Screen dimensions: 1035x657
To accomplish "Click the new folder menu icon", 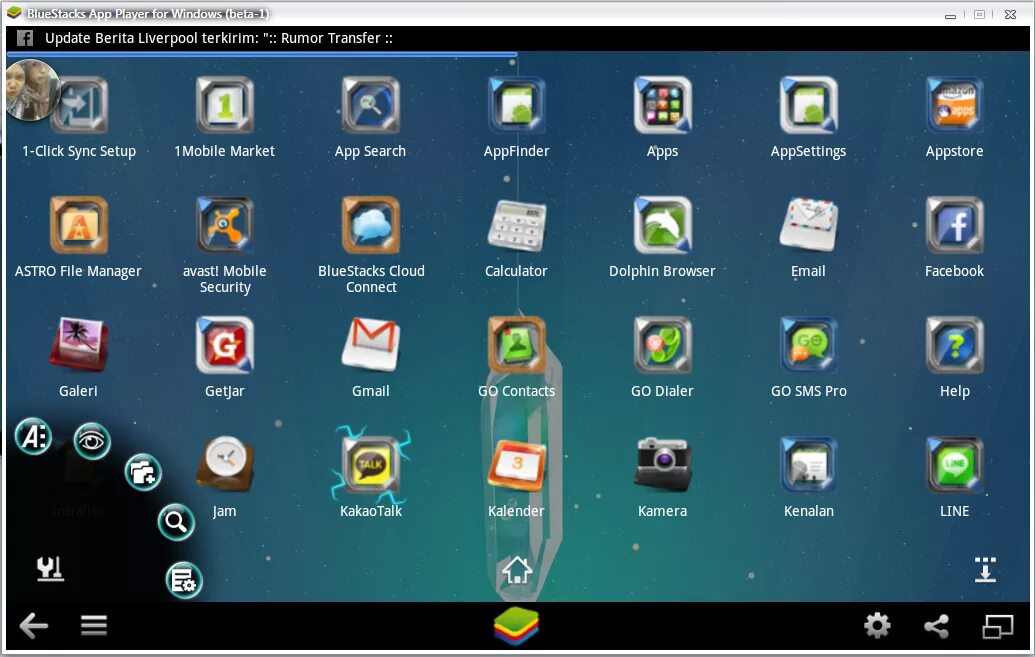I will tap(143, 472).
